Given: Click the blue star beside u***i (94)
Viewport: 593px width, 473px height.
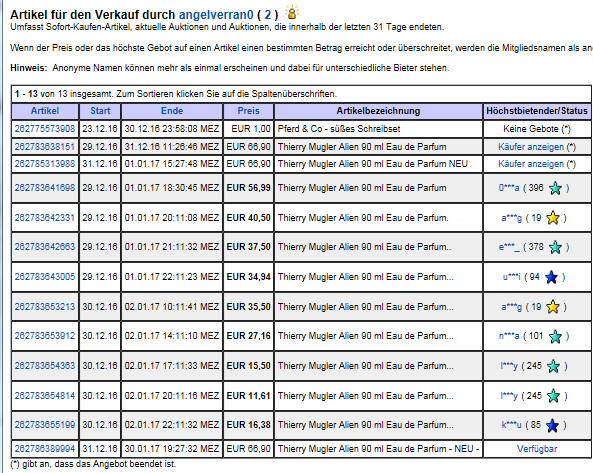Looking at the screenshot, I should pyautogui.click(x=551, y=277).
